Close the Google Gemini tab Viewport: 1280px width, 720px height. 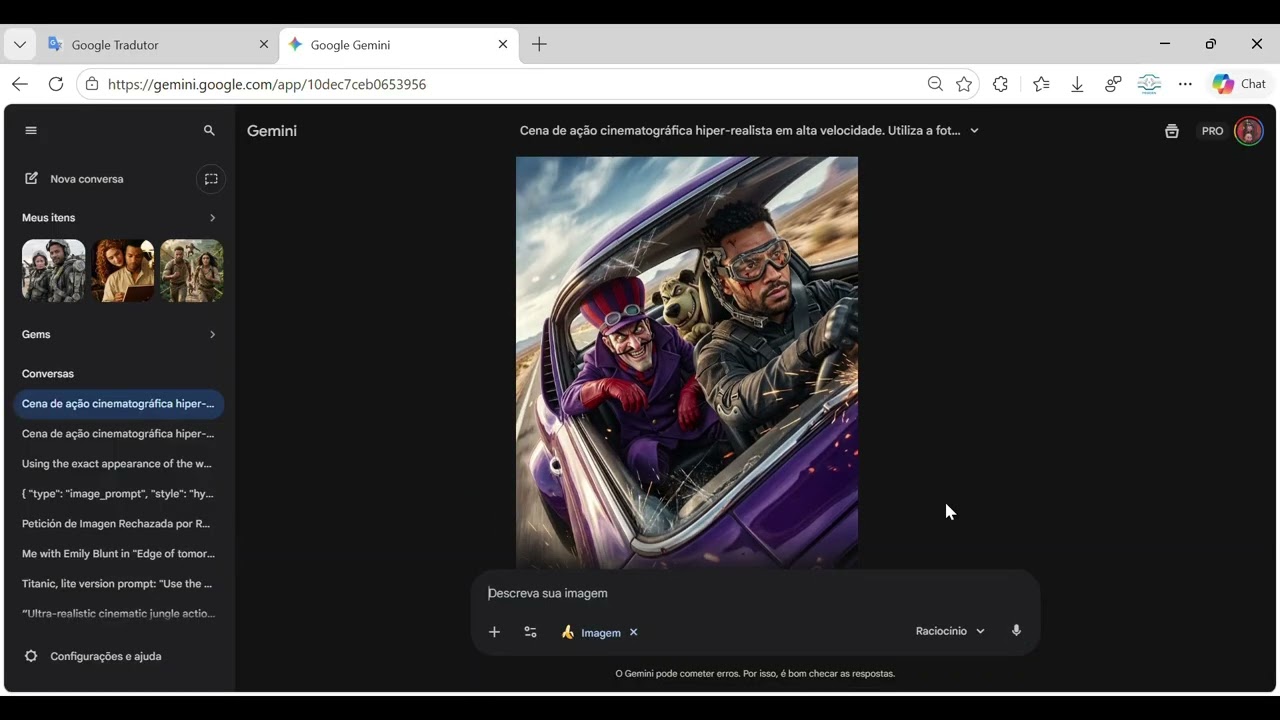coord(503,45)
